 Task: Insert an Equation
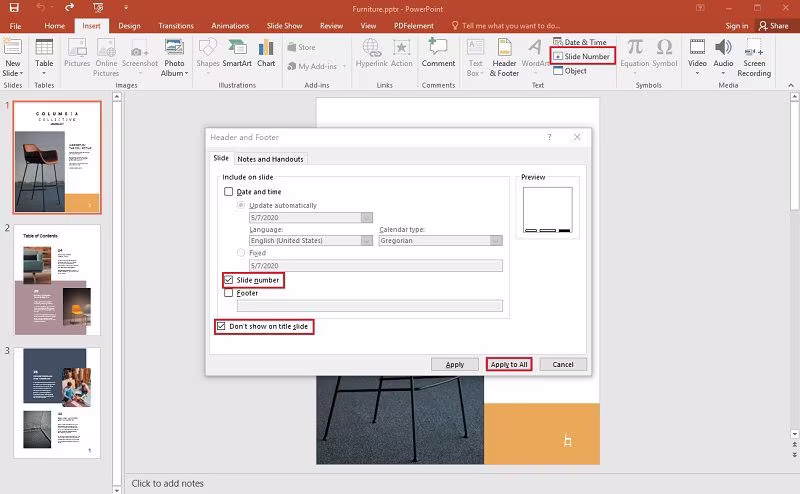click(635, 55)
